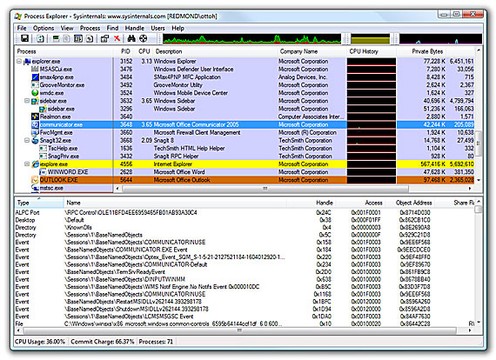Image resolution: width=496 pixels, height=360 pixels.
Task: Collapse the iexplore.exe tree node
Action: 27,164
